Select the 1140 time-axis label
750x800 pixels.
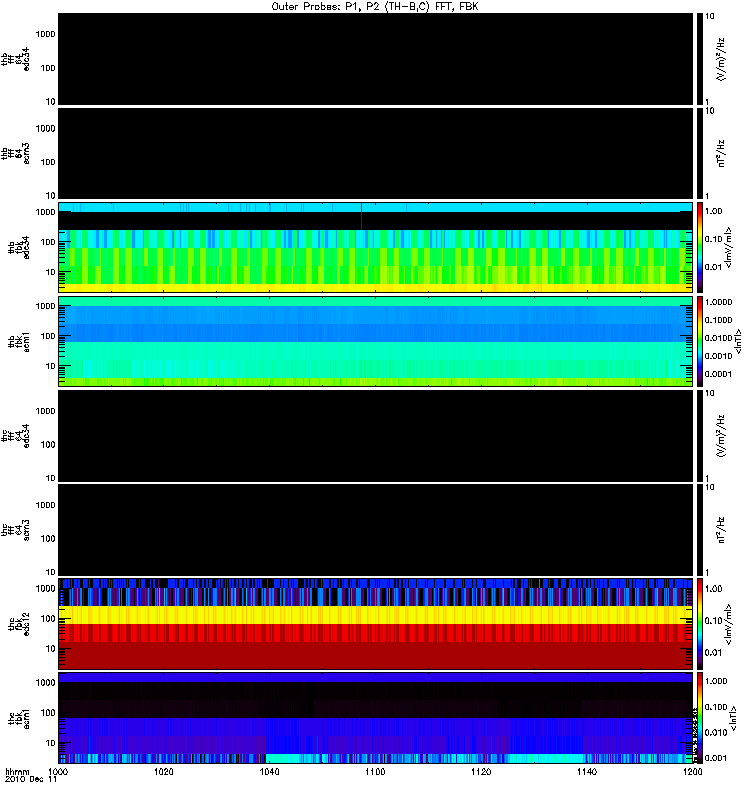click(x=587, y=771)
